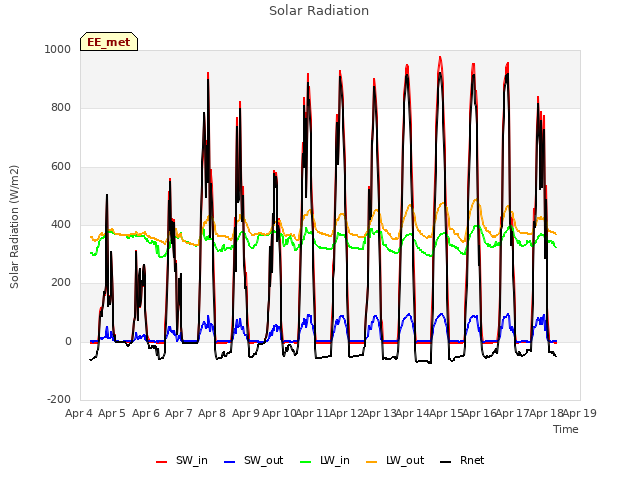
Task: Click the Apr 12 x-axis label
Action: (x=346, y=413)
